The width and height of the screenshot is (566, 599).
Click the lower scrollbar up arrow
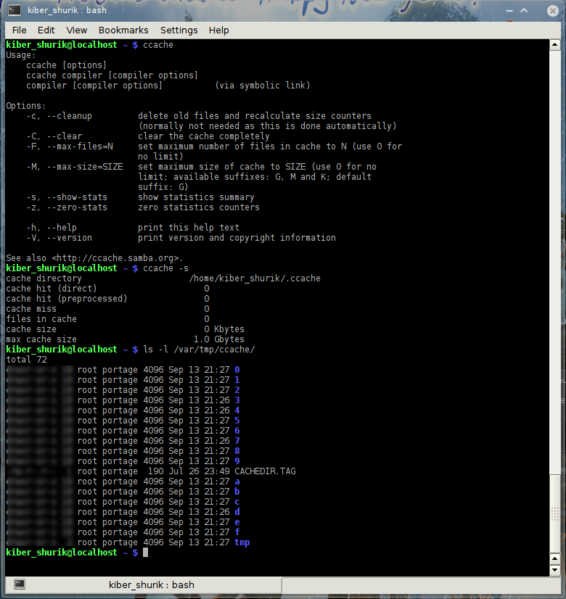(555, 559)
